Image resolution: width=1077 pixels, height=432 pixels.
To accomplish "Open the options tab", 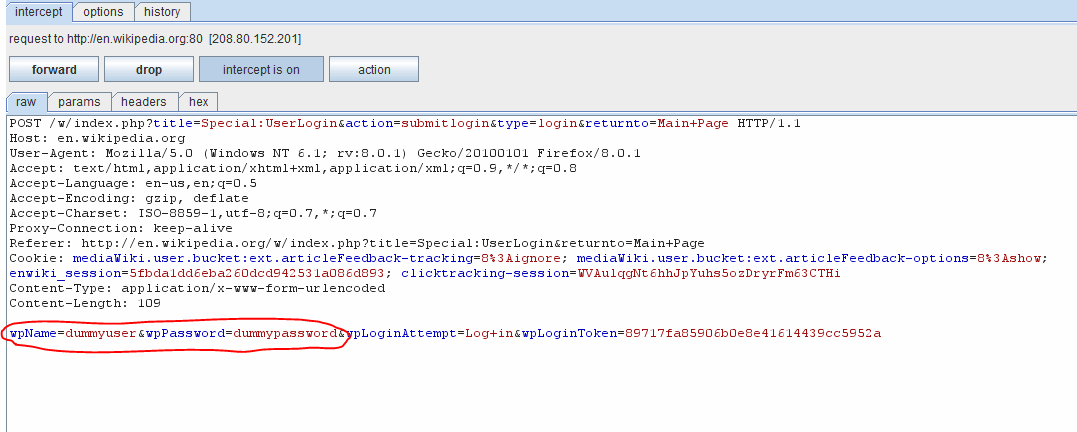I will [x=103, y=12].
